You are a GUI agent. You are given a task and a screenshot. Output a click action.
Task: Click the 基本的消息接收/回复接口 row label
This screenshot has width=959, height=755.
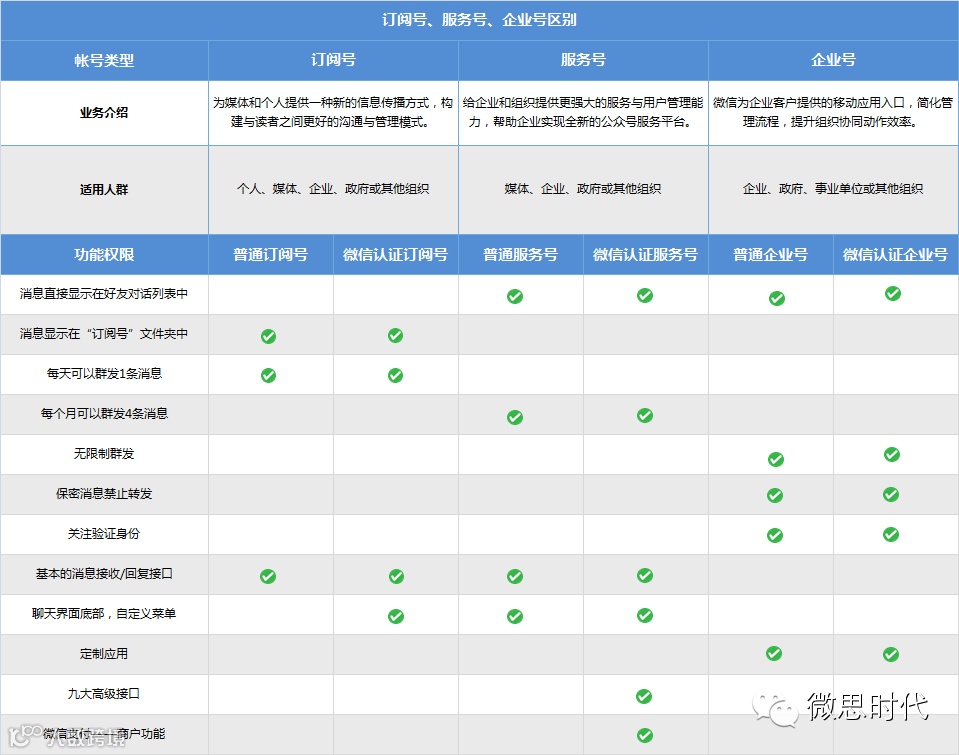coord(104,573)
